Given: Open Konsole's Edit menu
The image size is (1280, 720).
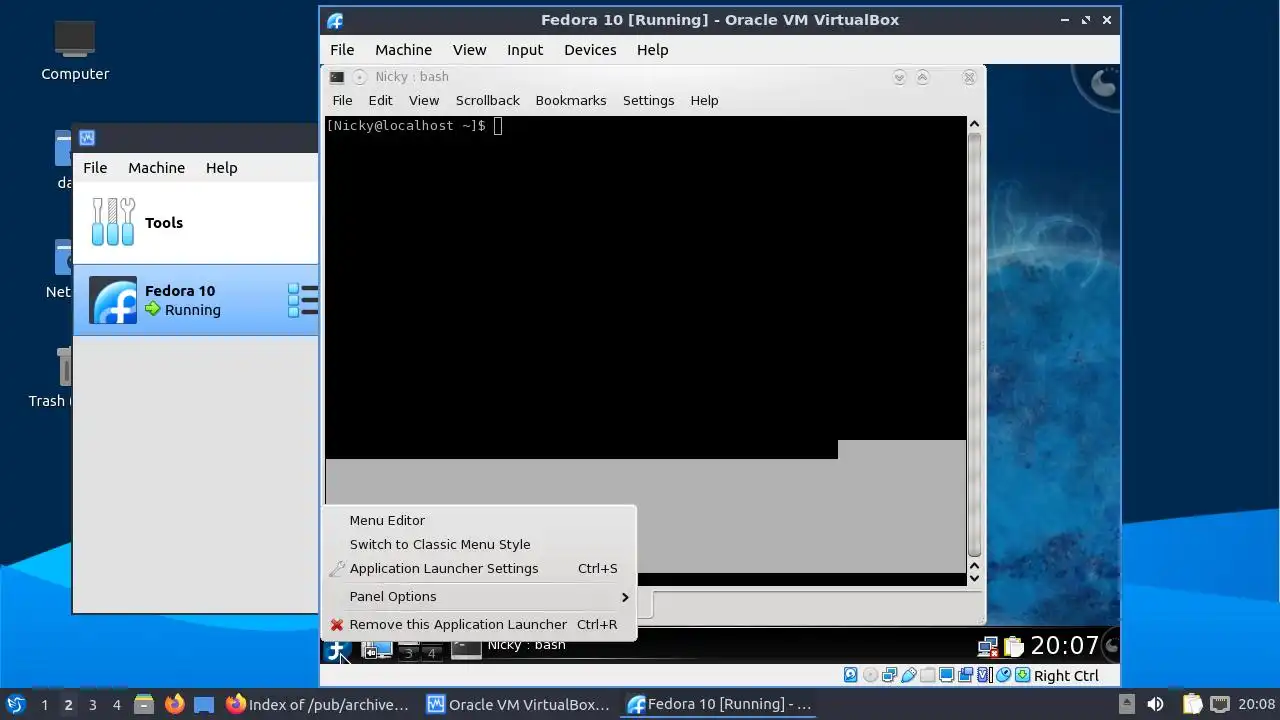Looking at the screenshot, I should [x=380, y=100].
